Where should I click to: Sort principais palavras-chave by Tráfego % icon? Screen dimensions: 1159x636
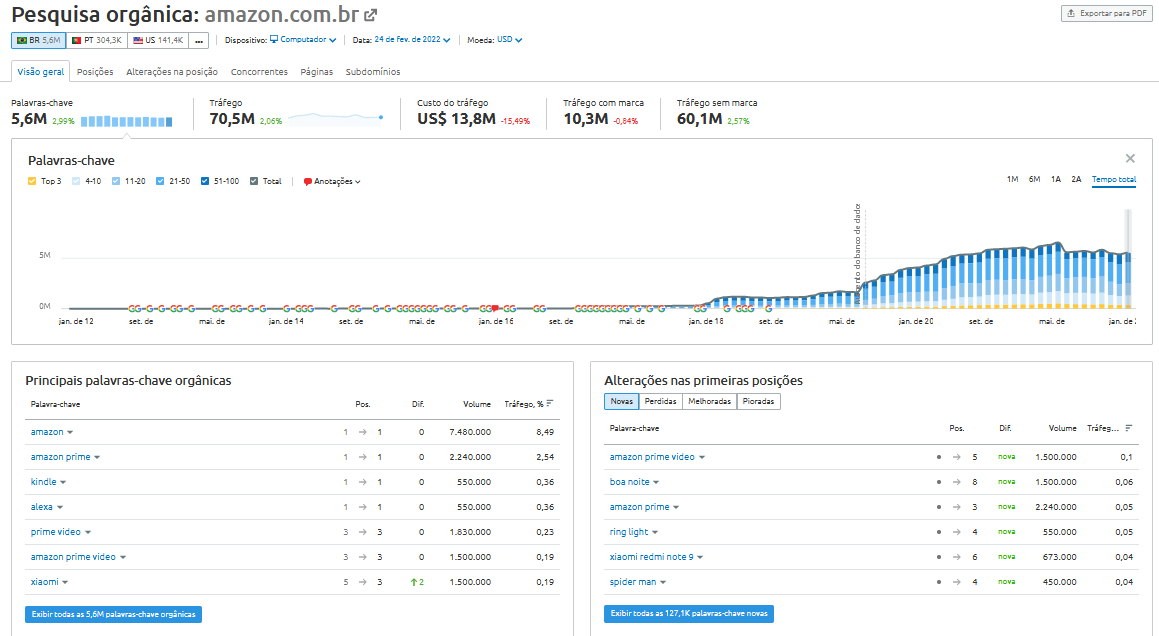tap(550, 404)
